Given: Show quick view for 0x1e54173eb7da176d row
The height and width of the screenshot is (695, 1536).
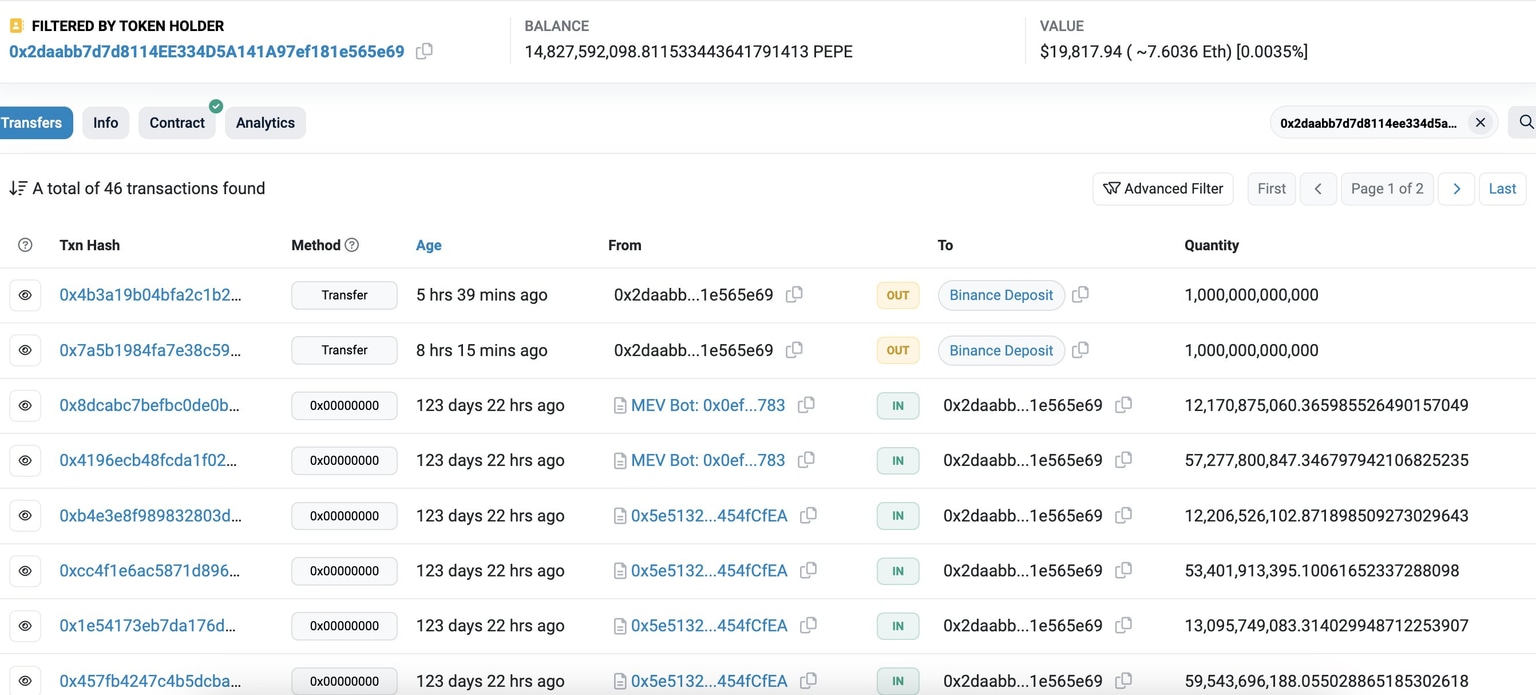Looking at the screenshot, I should pos(25,626).
